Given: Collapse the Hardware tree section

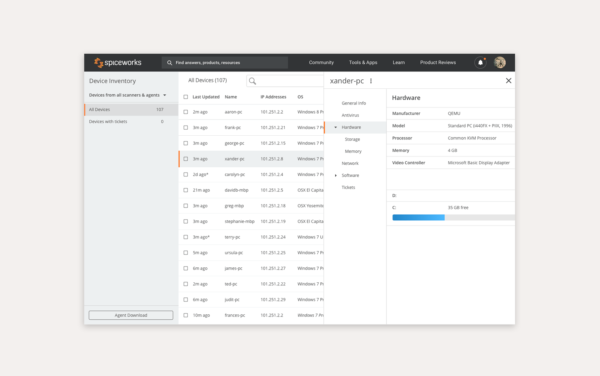Looking at the screenshot, I should pos(336,127).
